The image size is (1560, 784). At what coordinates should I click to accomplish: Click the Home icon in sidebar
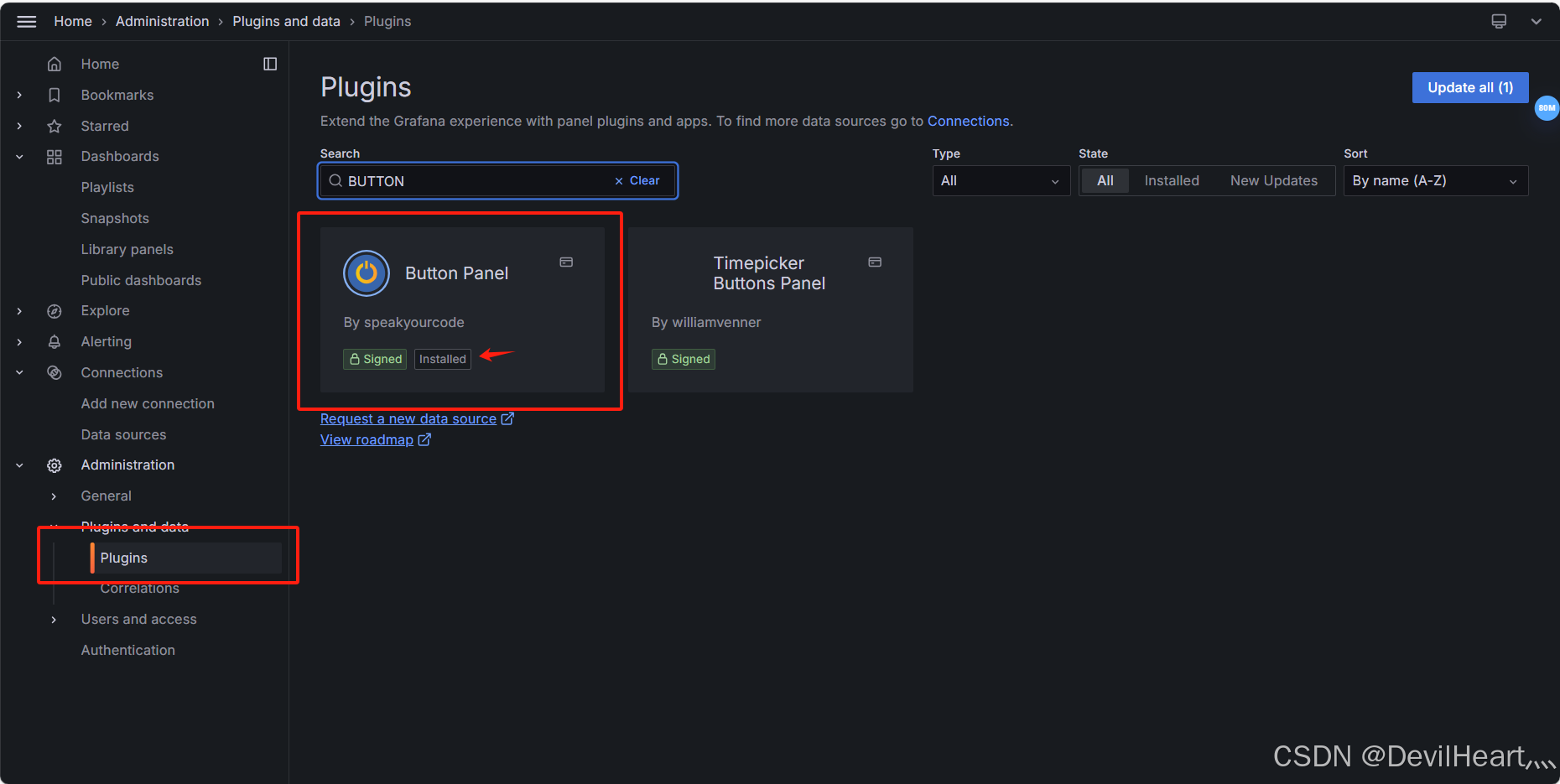[x=55, y=64]
